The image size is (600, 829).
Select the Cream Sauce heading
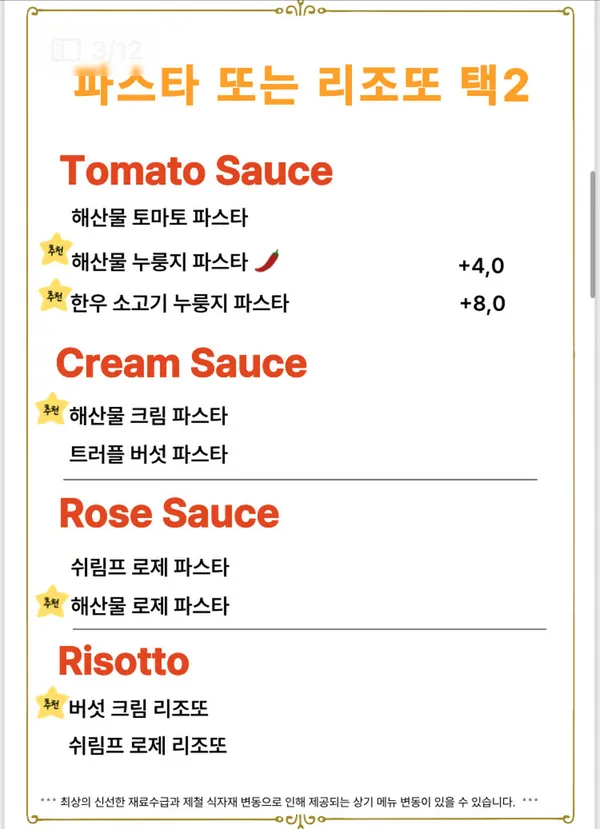(x=181, y=363)
